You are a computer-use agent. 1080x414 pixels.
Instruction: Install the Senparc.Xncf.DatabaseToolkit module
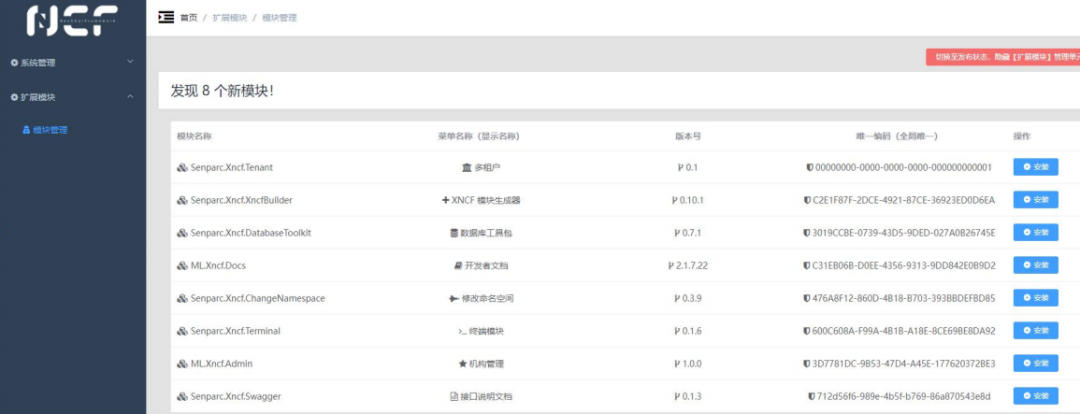tap(1035, 233)
